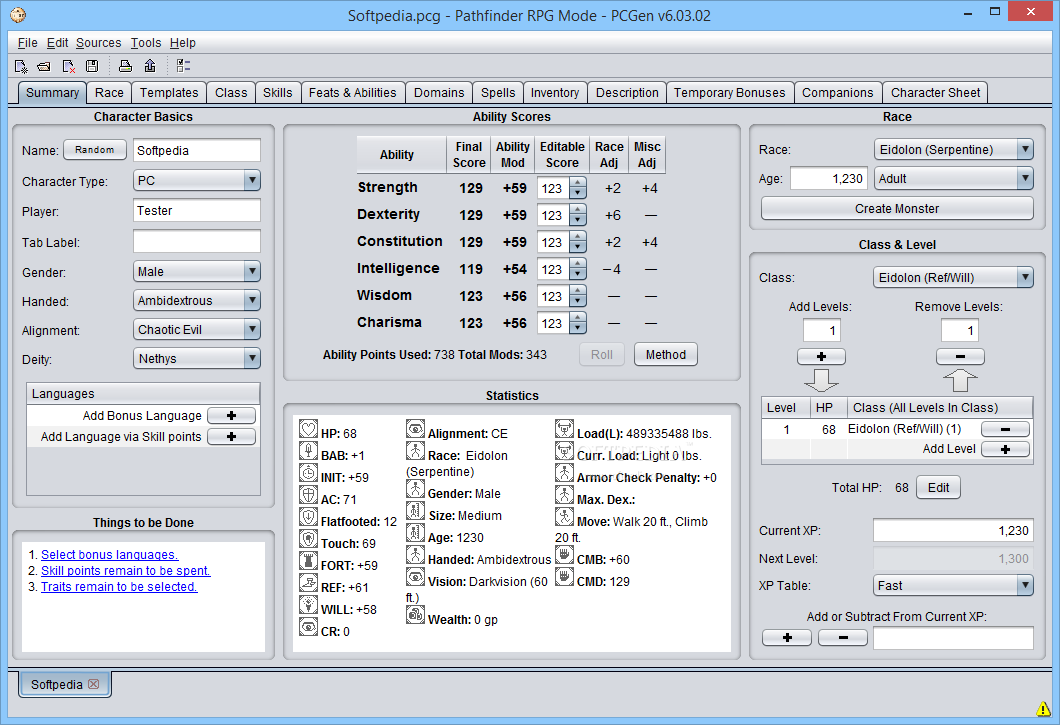Image resolution: width=1060 pixels, height=725 pixels.
Task: Click the Close character toolbar icon
Action: coord(68,66)
